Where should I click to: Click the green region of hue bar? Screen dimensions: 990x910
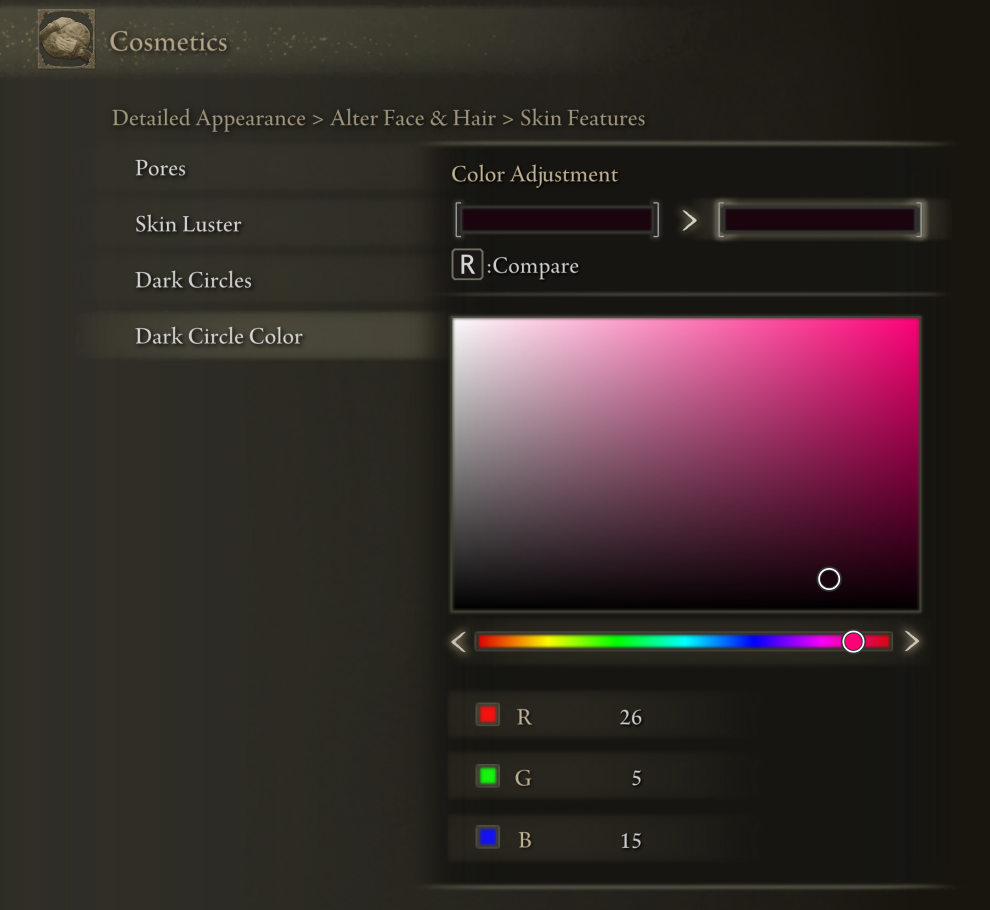(619, 642)
